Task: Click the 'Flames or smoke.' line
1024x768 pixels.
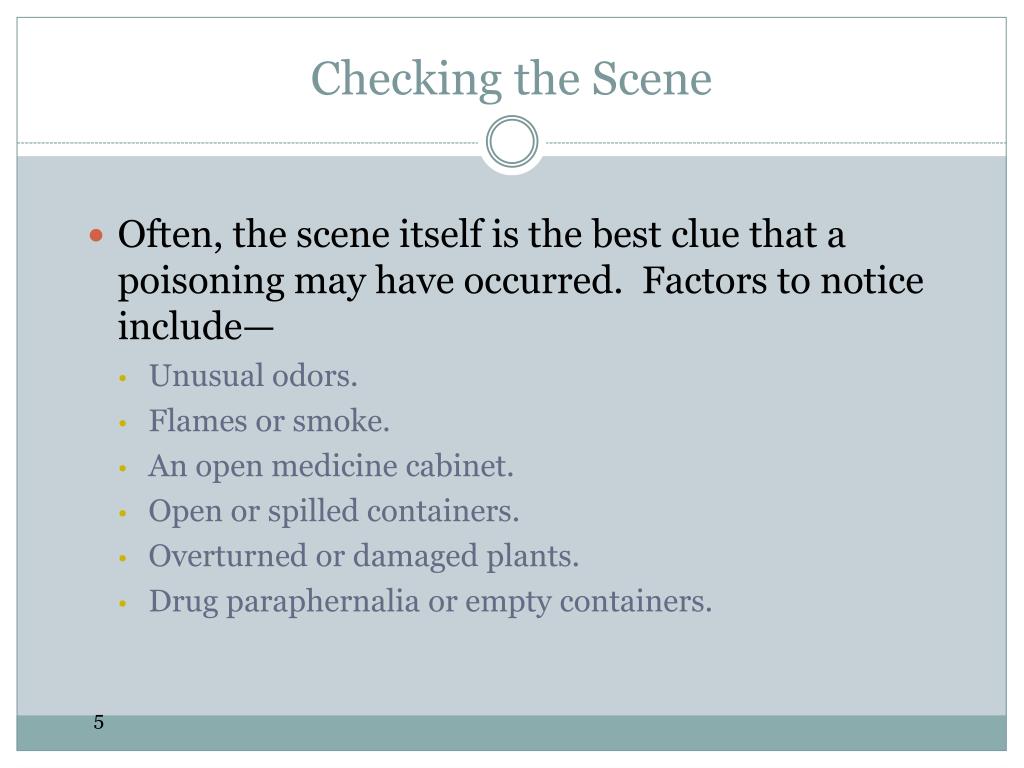Action: (269, 421)
